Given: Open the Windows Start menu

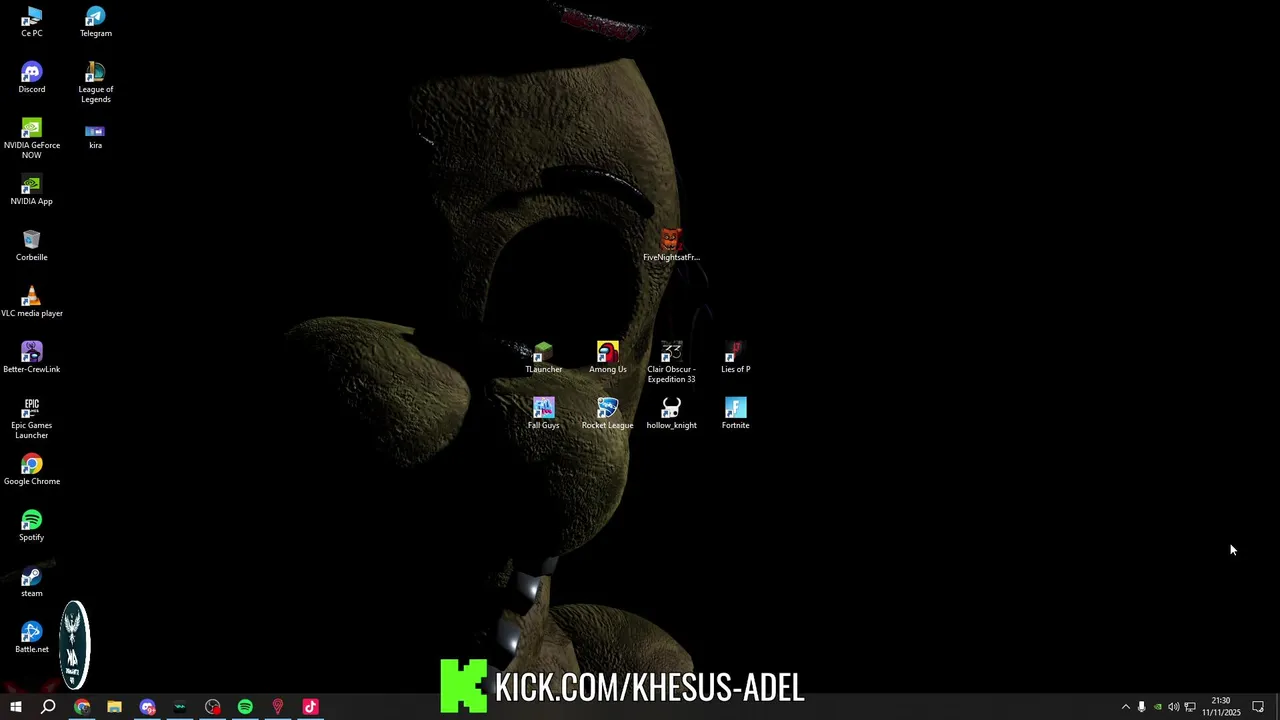Looking at the screenshot, I should (x=16, y=707).
